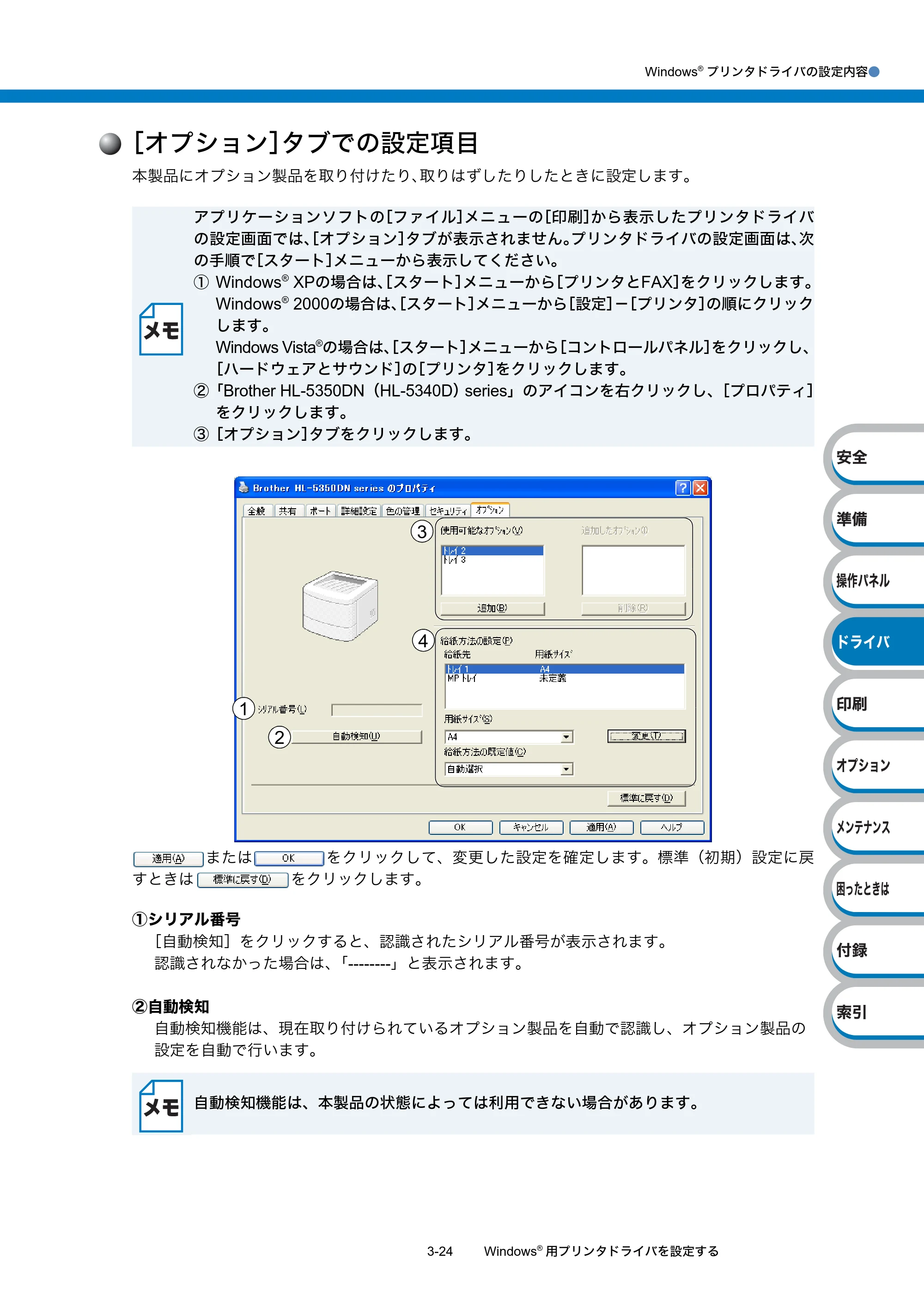This screenshot has height=1308, width=924.
Task: Click the メモ note icon in the top memo box
Action: [x=161, y=329]
